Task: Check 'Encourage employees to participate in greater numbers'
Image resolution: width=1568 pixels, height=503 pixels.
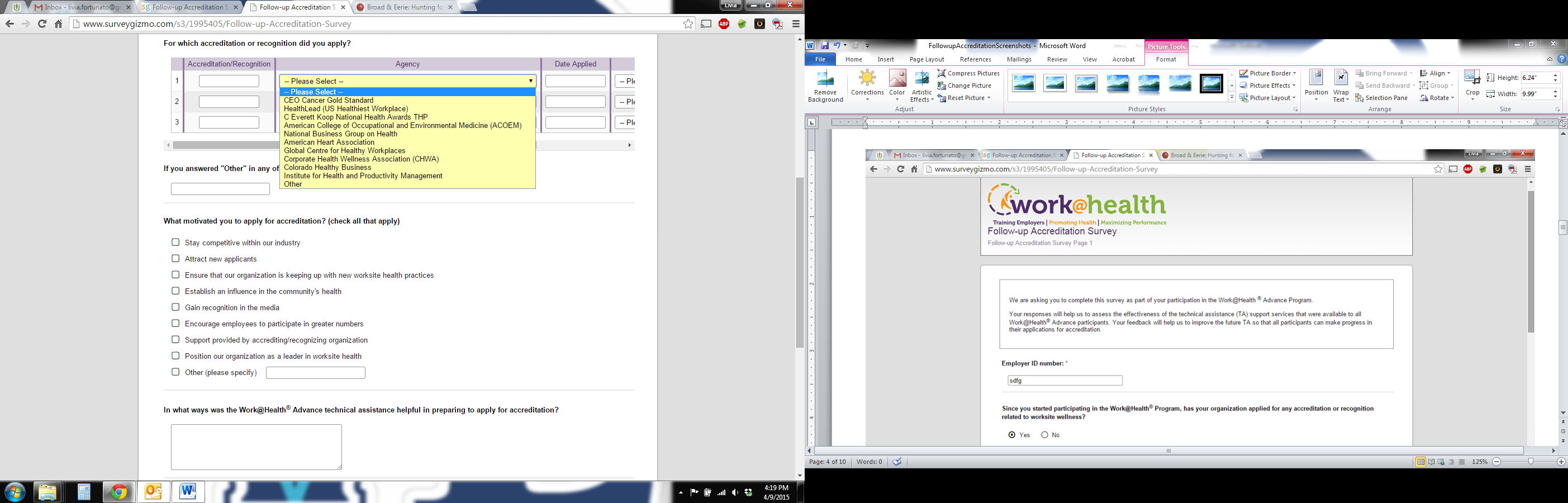Action: [x=175, y=324]
